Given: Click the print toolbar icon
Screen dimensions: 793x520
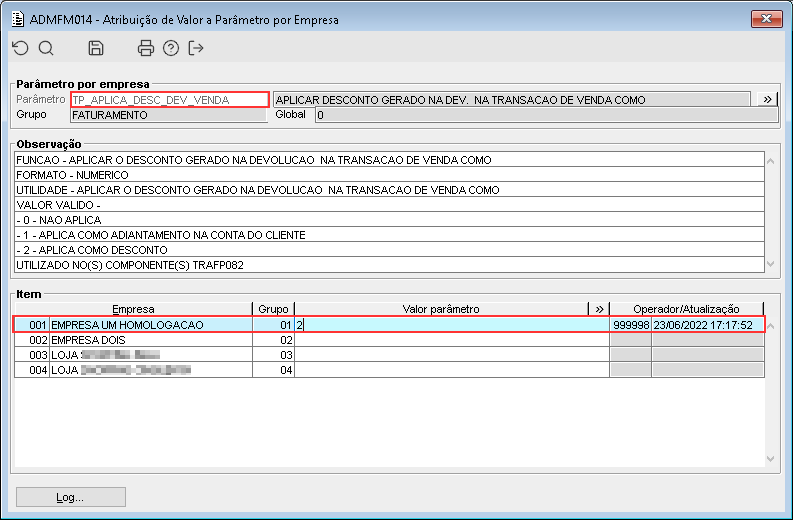Looking at the screenshot, I should [x=146, y=48].
